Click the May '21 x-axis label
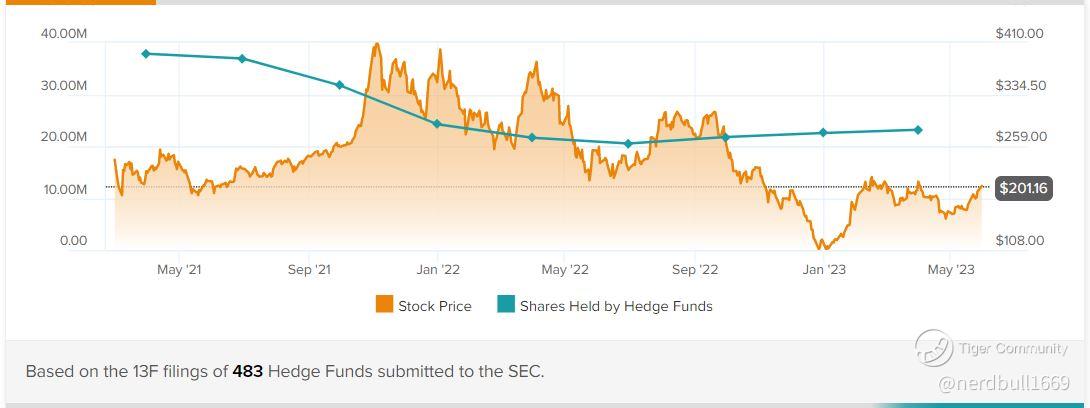 pyautogui.click(x=180, y=269)
